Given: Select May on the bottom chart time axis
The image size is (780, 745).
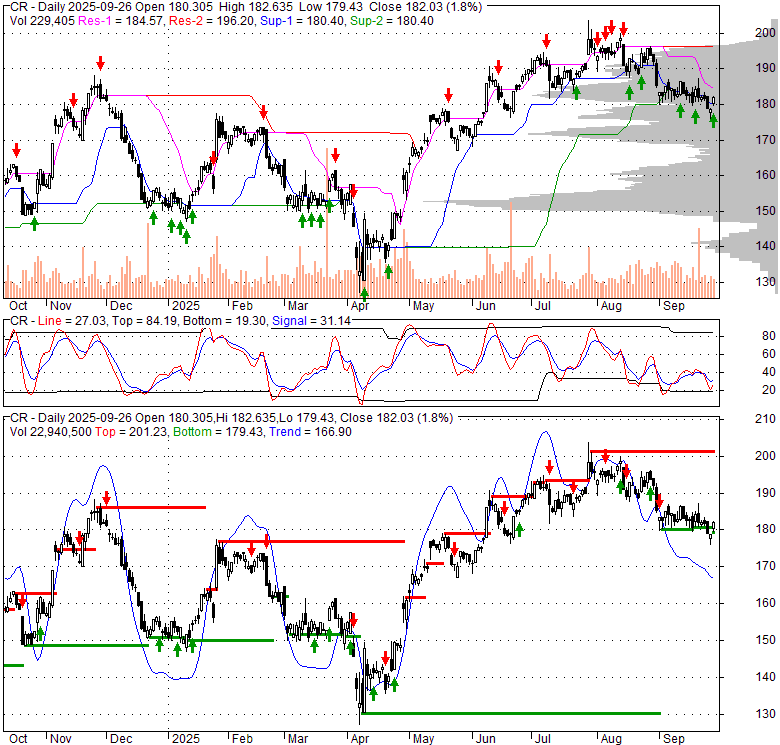Looking at the screenshot, I should point(423,739).
